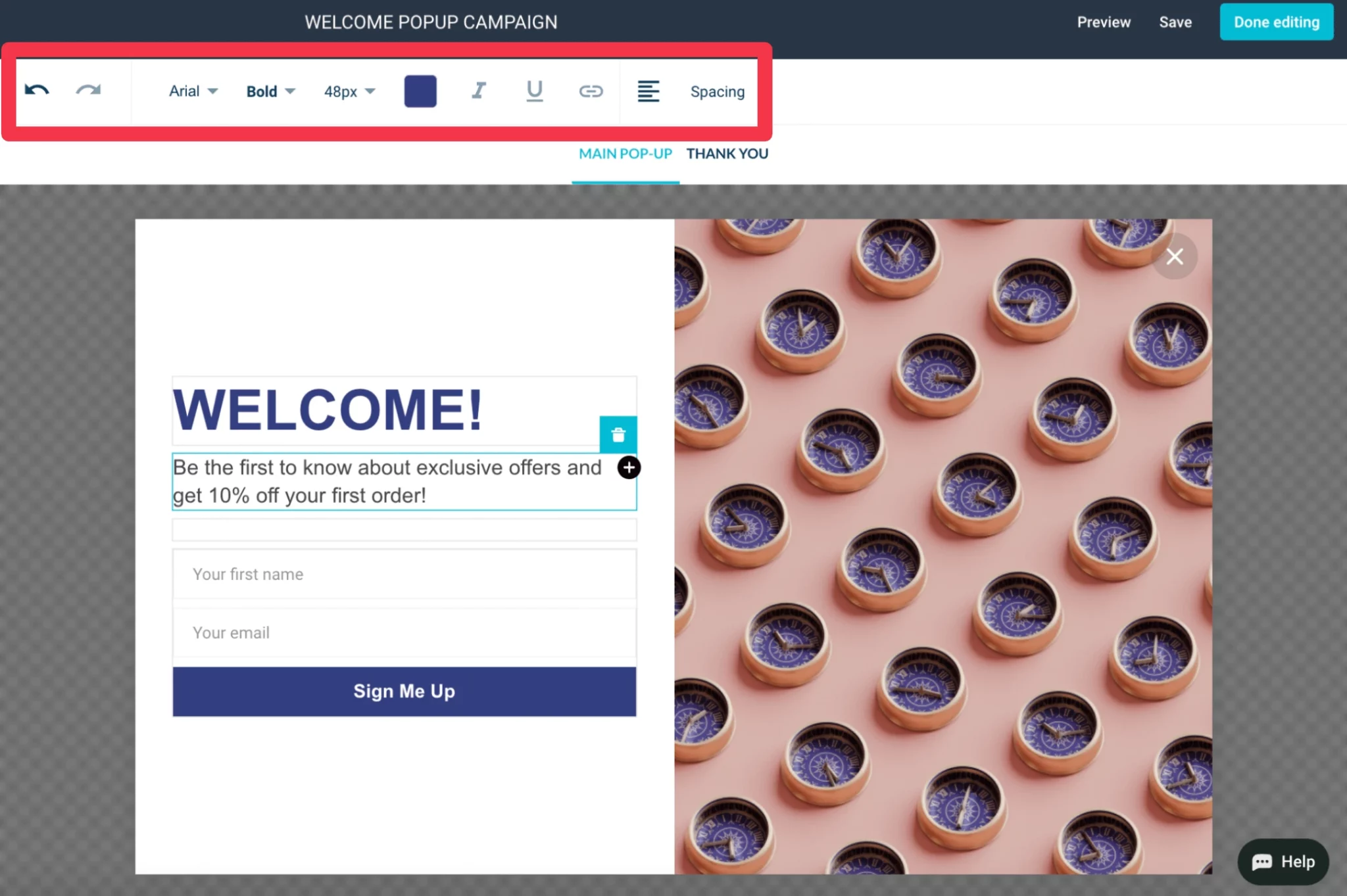Select the Main Pop-up tab
The height and width of the screenshot is (896, 1347).
(x=625, y=153)
